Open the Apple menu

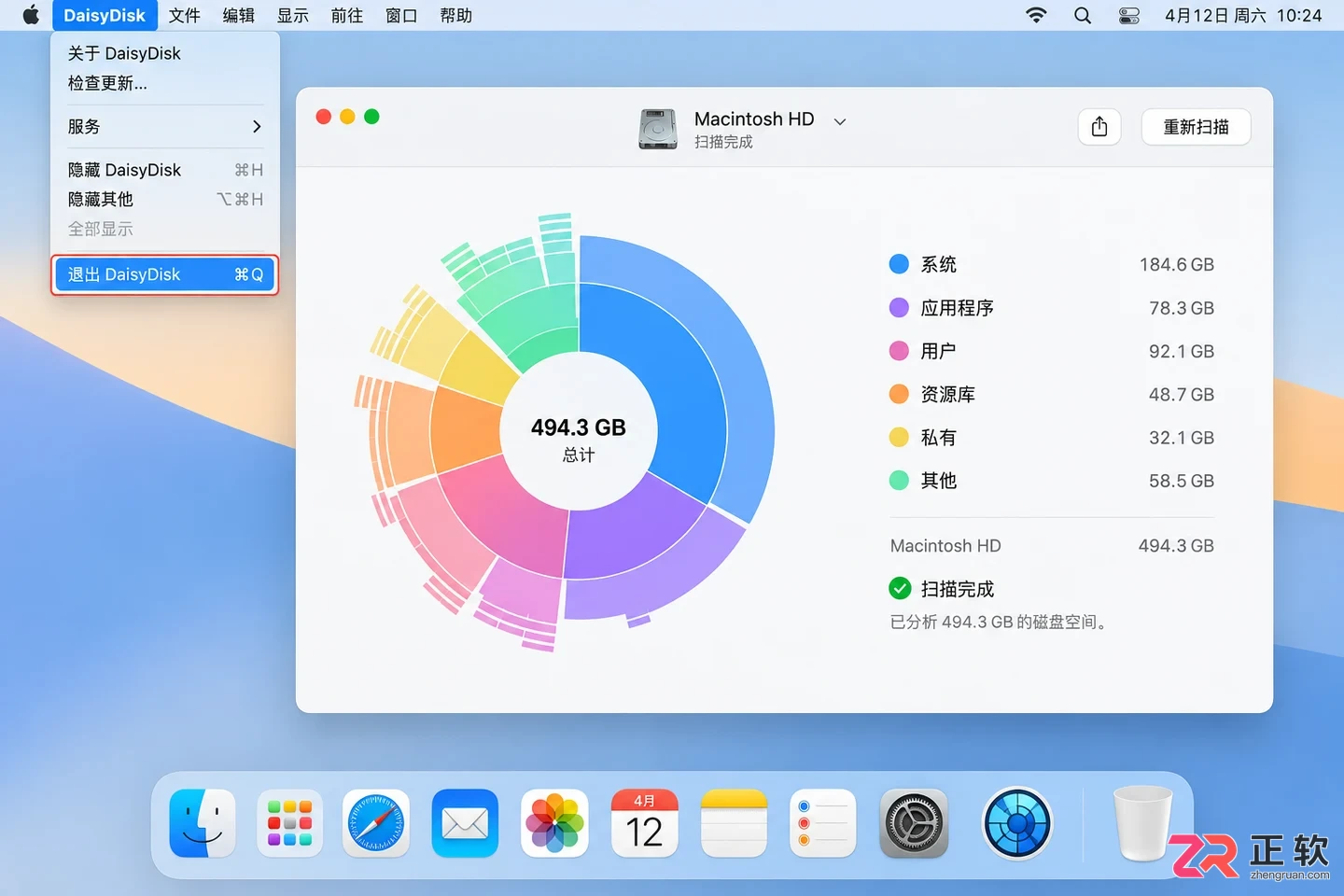[31, 15]
